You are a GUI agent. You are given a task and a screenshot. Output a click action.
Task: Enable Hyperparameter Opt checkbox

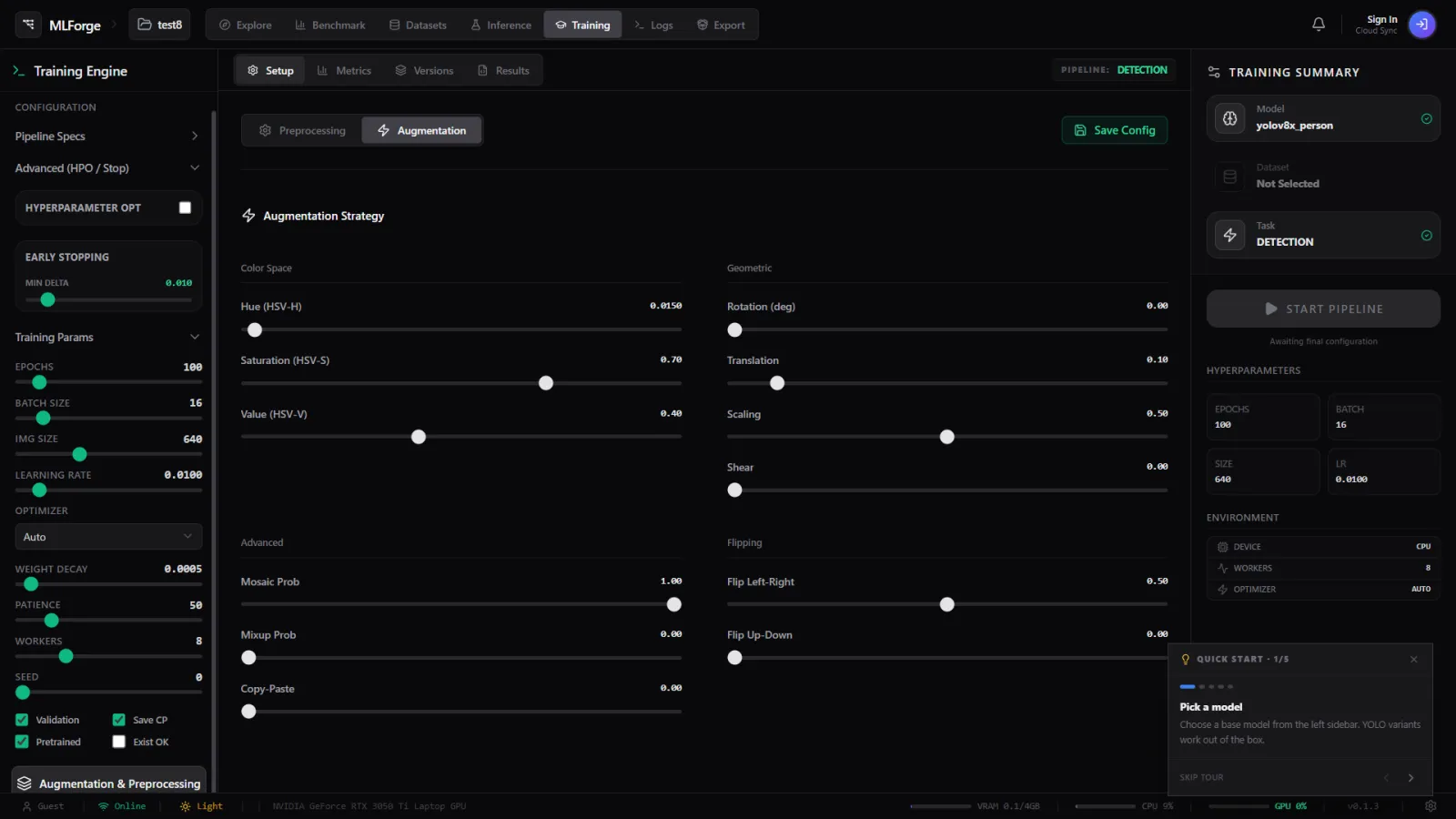[x=185, y=207]
